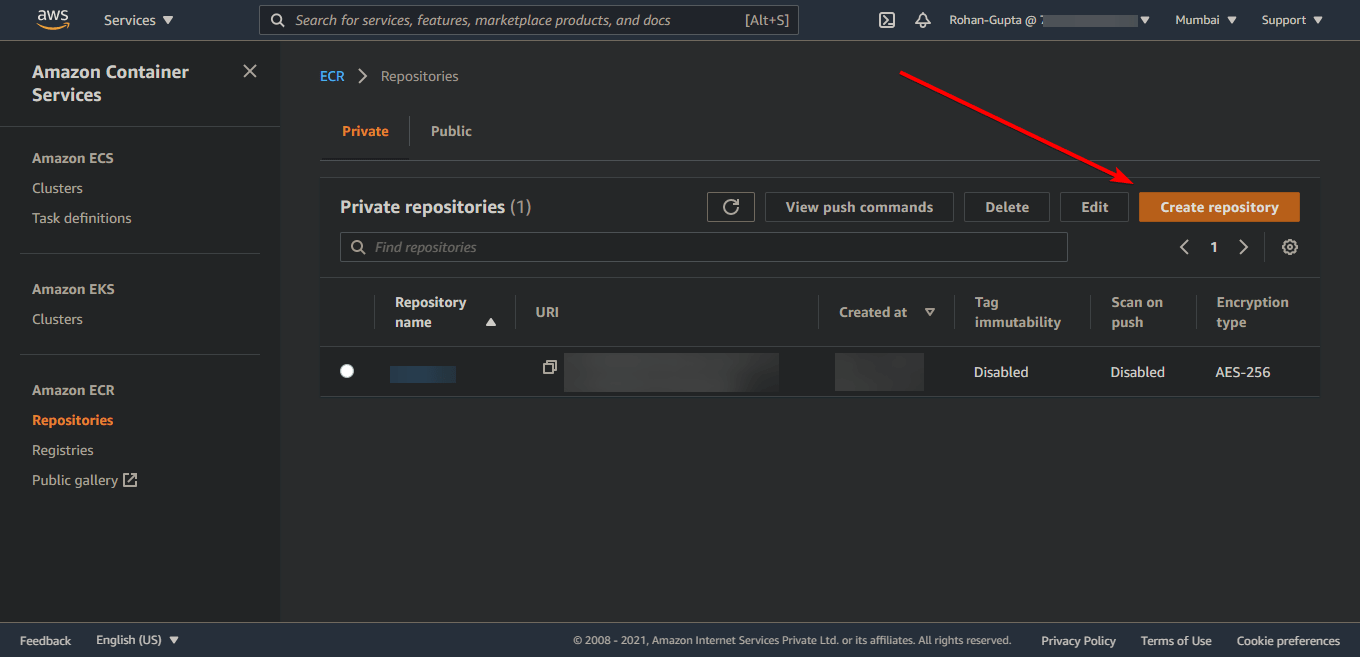Screen dimensions: 1360x657
Task: Click the Delete button
Action: [x=1007, y=207]
